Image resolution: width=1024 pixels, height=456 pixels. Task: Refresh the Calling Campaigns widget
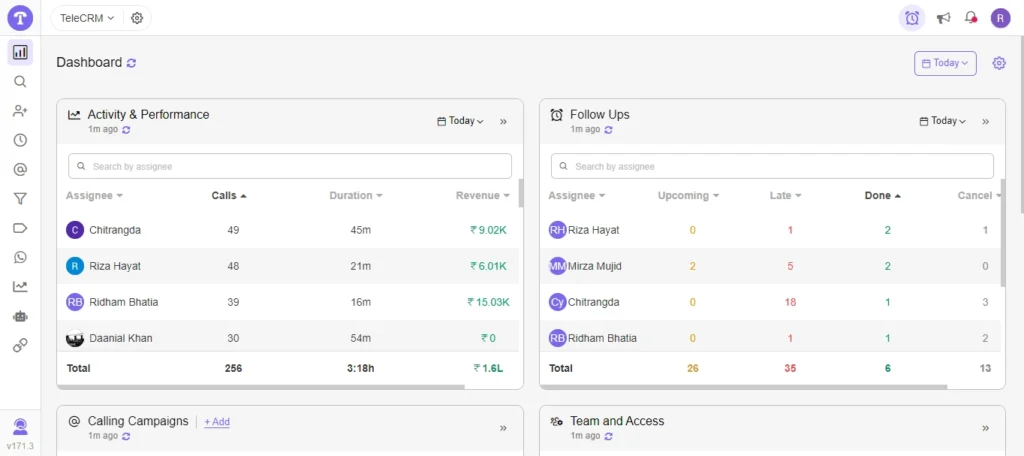tap(126, 436)
